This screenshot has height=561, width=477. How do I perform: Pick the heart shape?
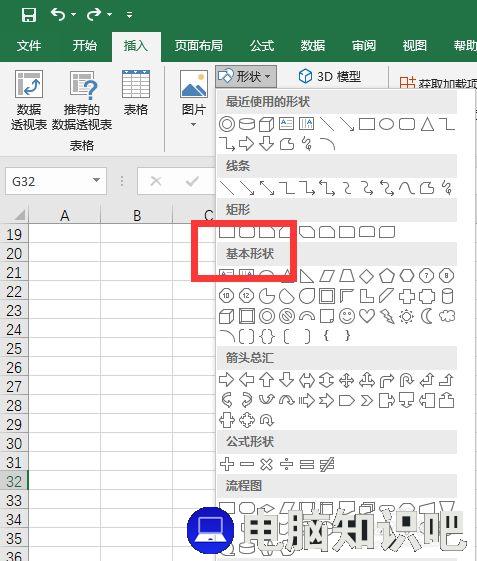367,316
